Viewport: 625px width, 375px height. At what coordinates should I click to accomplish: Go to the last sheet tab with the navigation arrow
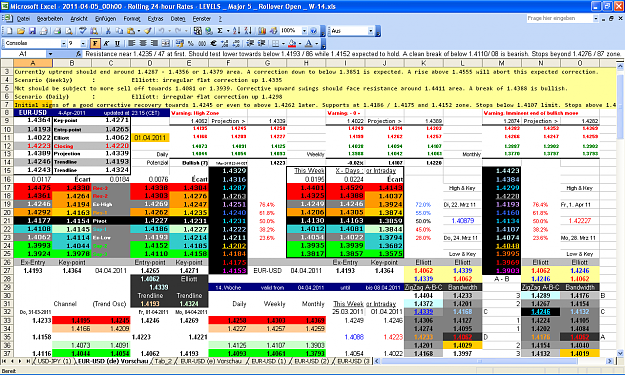point(28,361)
